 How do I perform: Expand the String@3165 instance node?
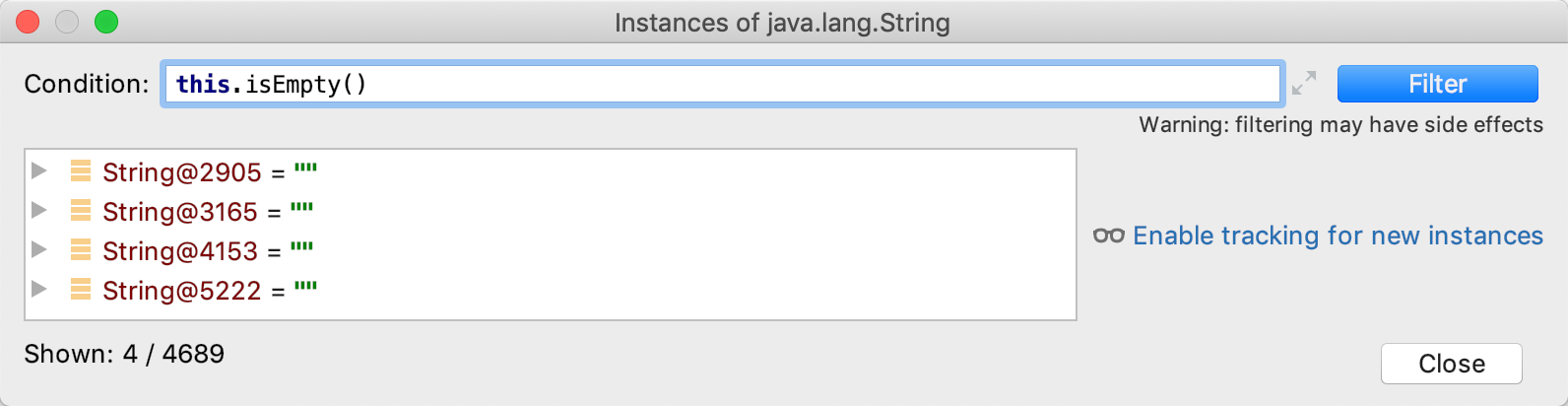(x=39, y=210)
